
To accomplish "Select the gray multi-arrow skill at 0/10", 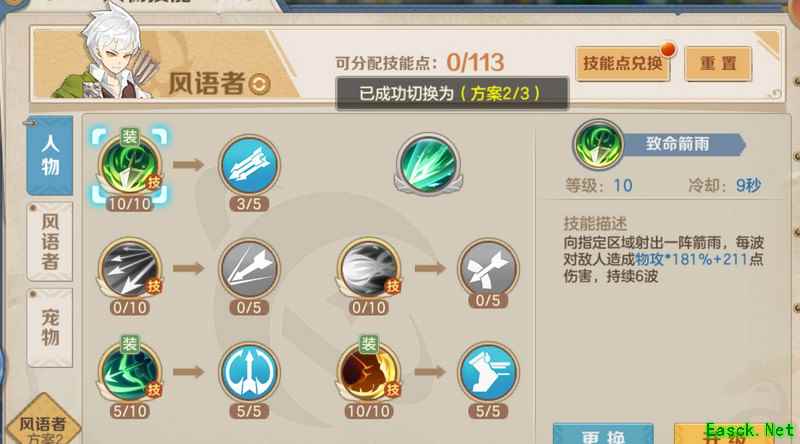I will pos(130,268).
